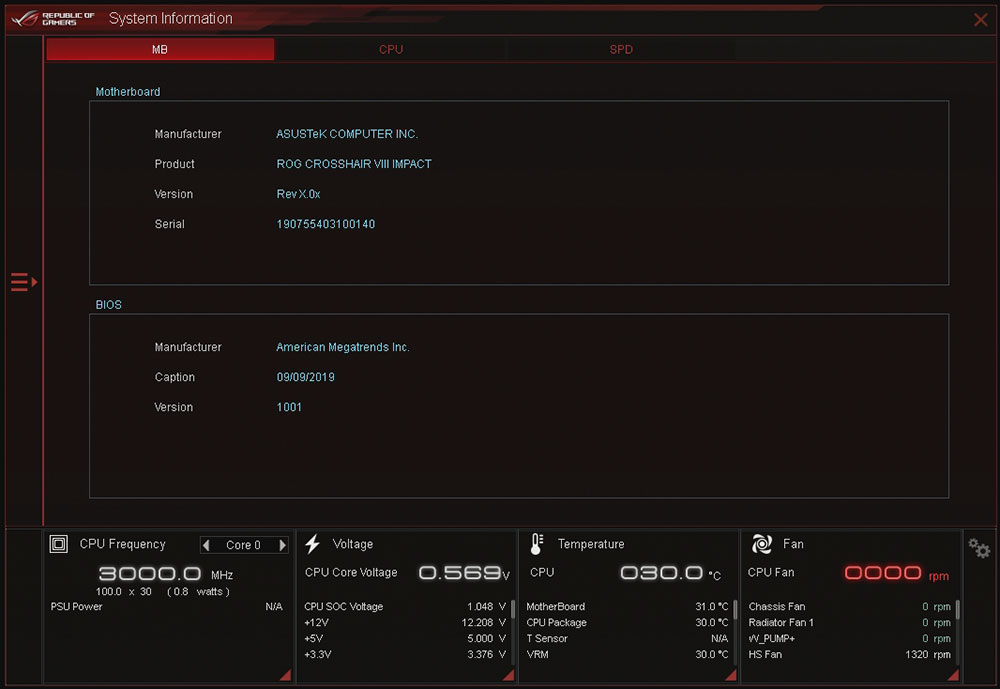Select product name ROG CROSSHAIR VIII IMPACT

(x=354, y=164)
